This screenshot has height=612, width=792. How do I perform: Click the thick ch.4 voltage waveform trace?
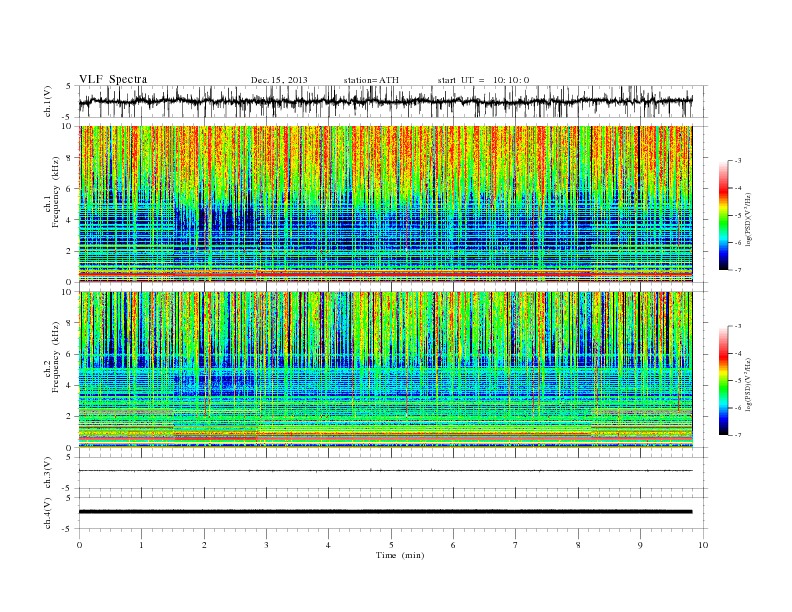click(385, 512)
